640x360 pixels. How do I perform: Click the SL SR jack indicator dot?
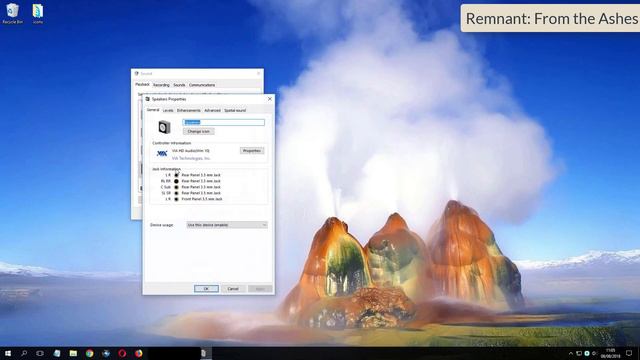176,193
